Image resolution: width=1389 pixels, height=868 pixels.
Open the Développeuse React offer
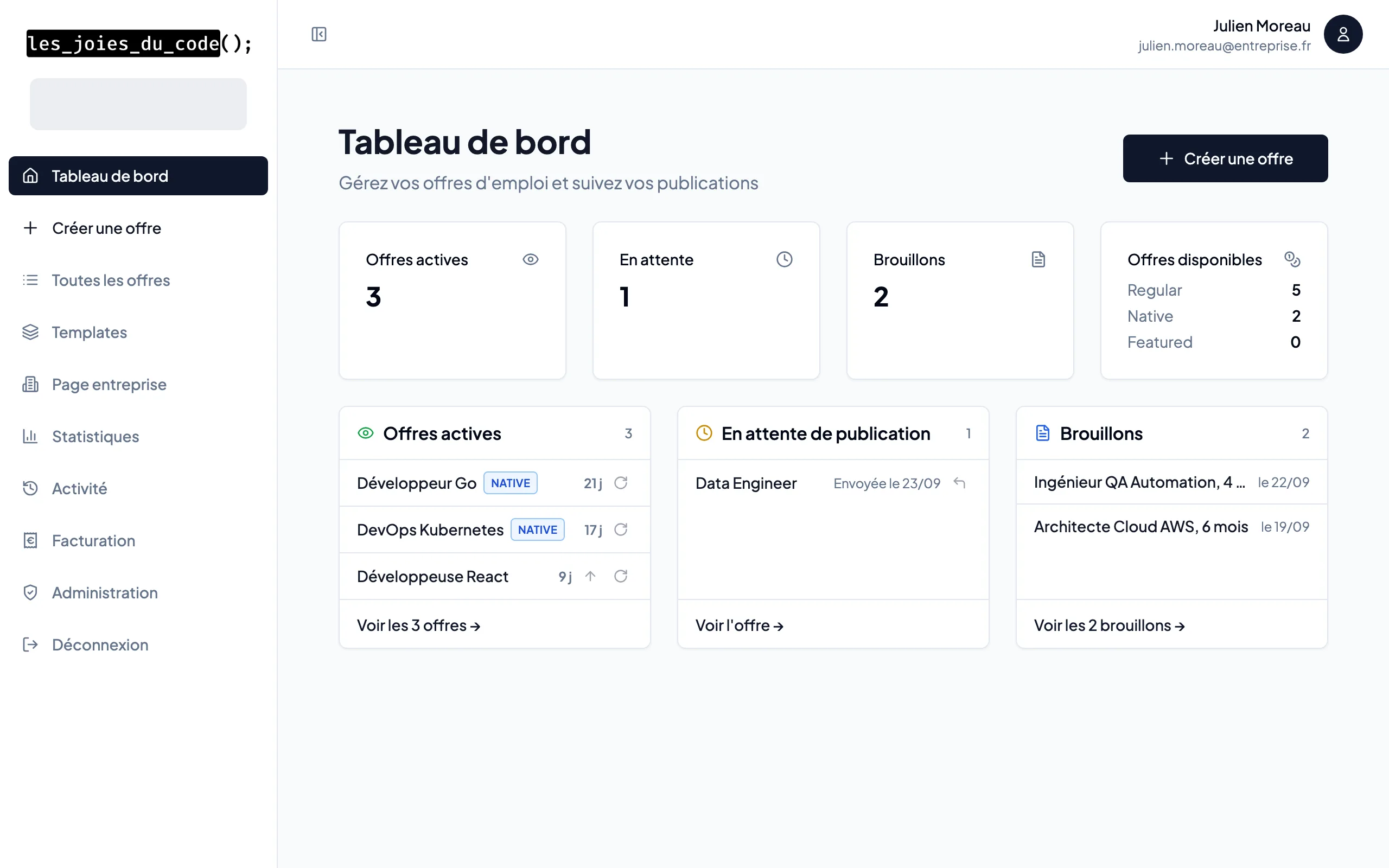[432, 576]
